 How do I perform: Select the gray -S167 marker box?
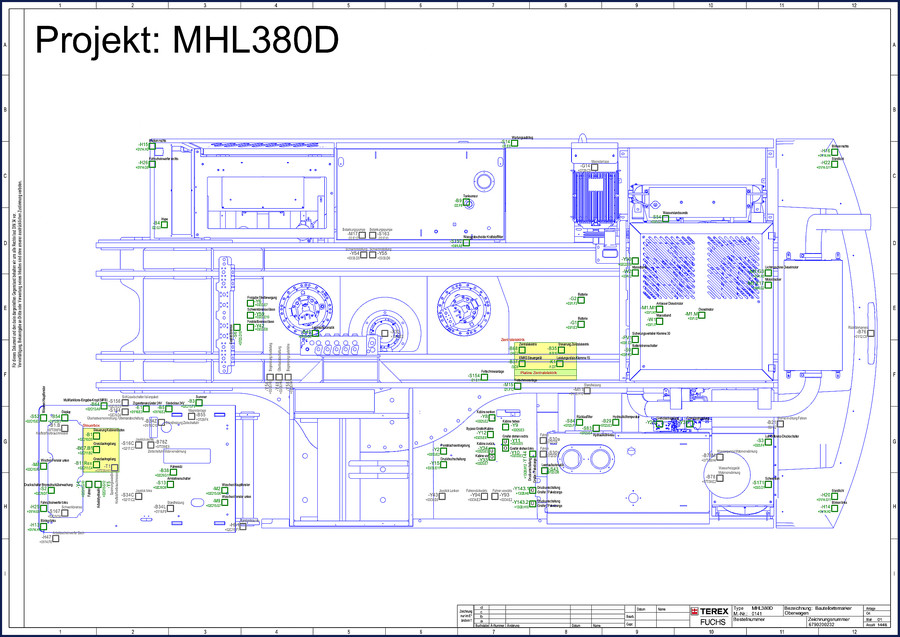(65, 512)
